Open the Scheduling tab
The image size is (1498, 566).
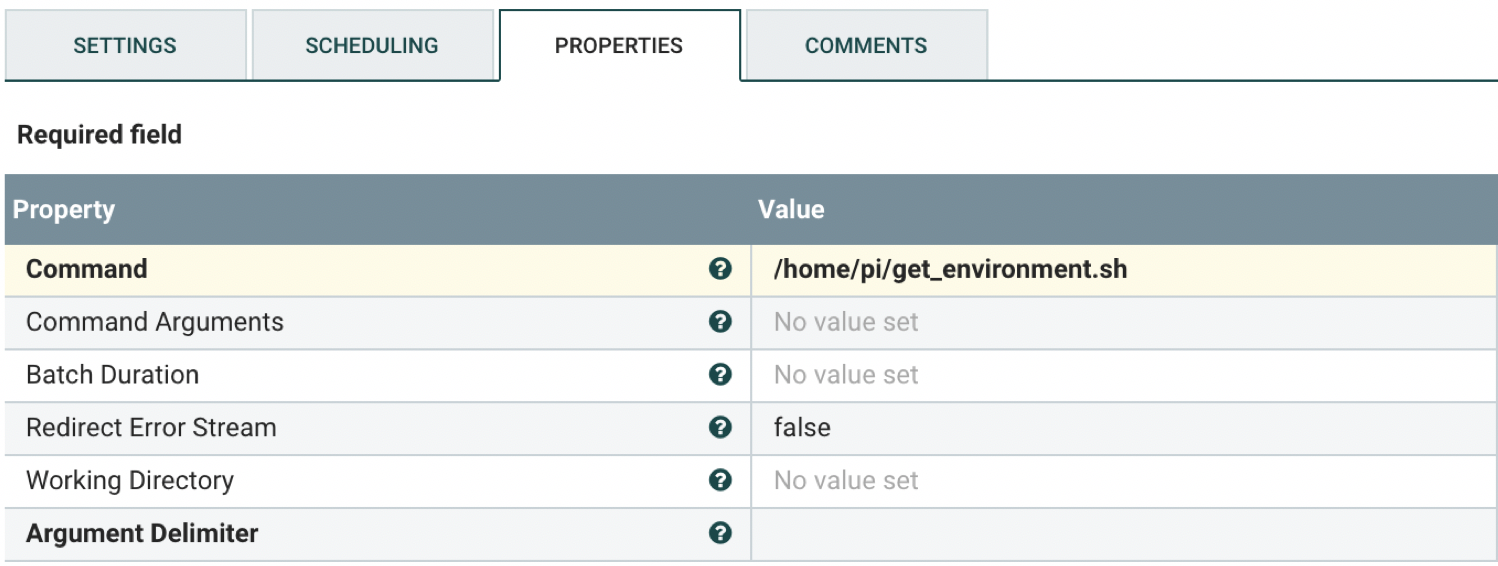[x=372, y=46]
